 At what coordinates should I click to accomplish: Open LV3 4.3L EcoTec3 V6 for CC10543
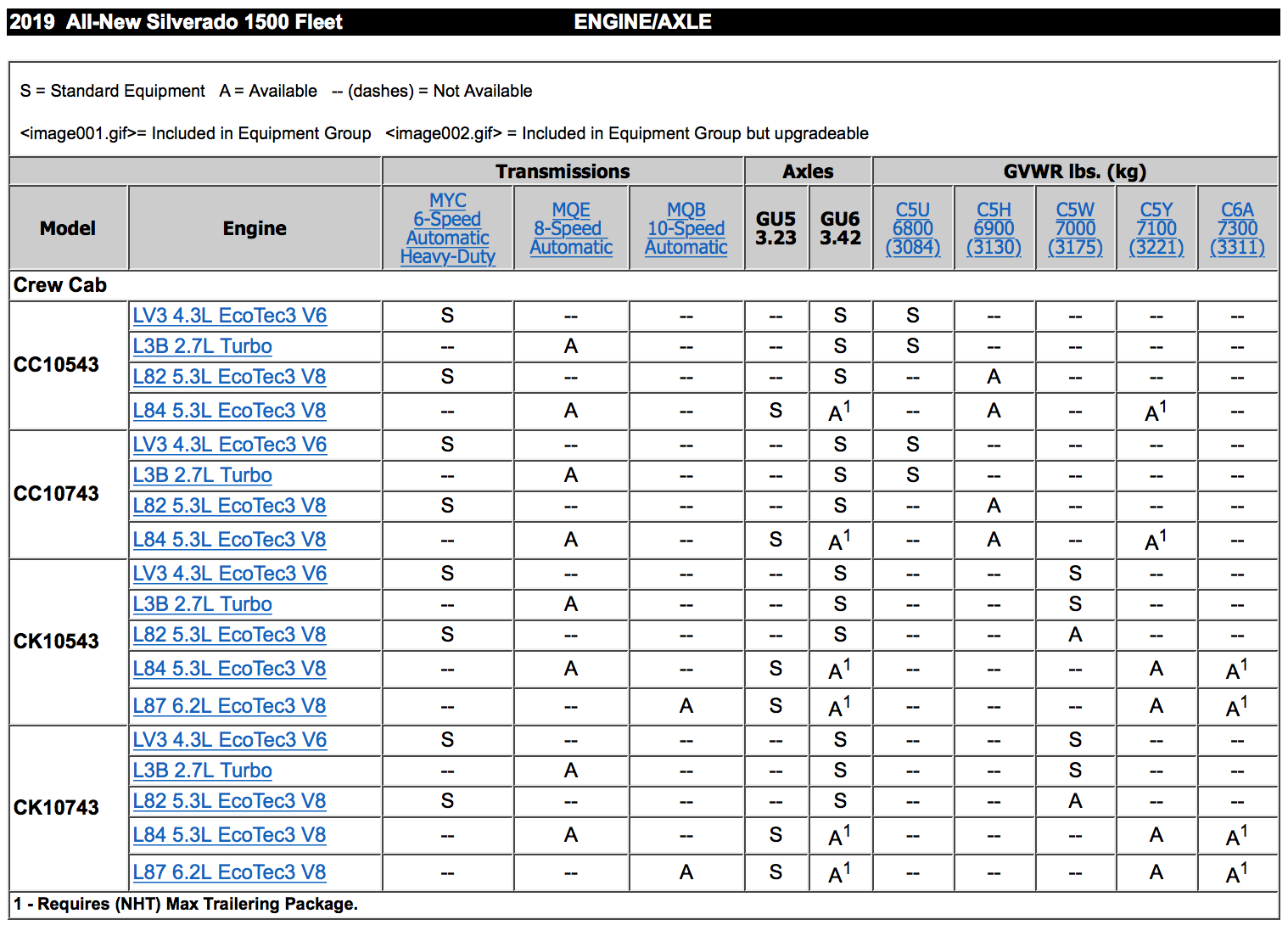(x=229, y=316)
